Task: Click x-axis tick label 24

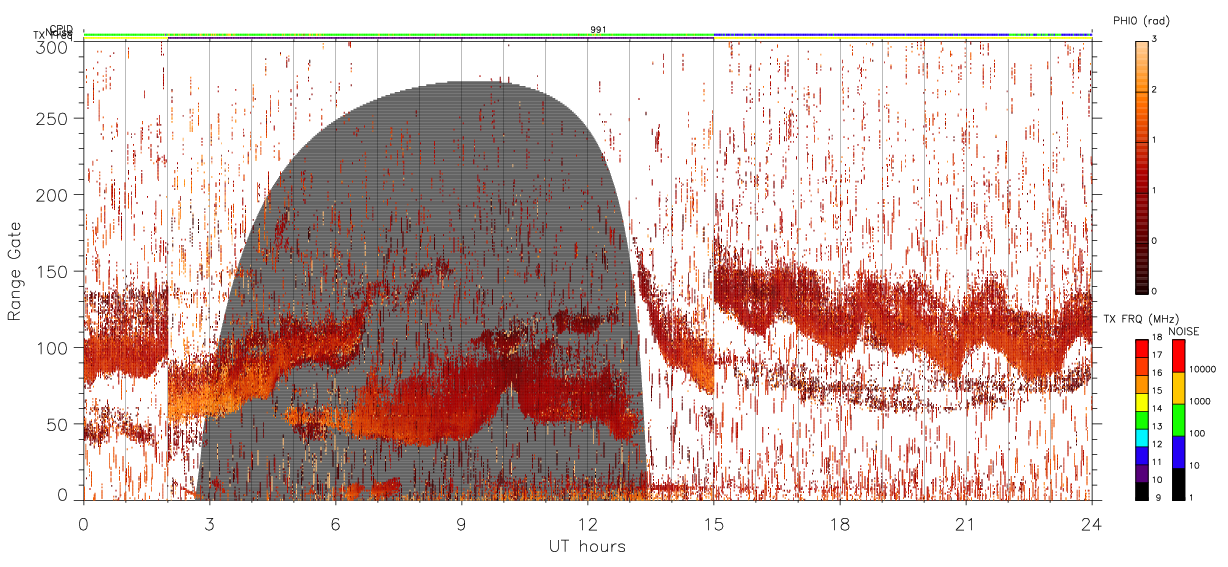Action: pos(1091,523)
